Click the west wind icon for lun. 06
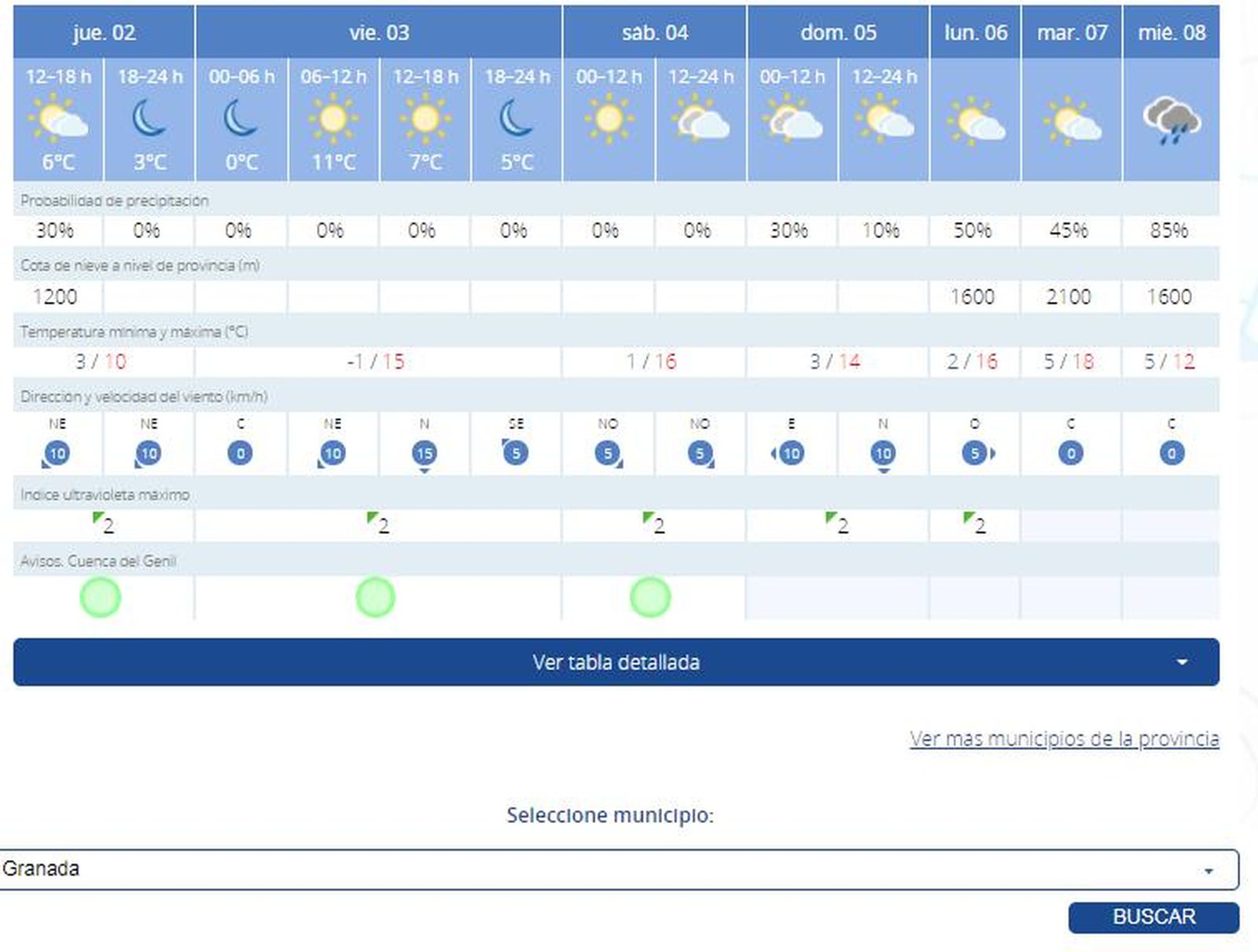Image resolution: width=1258 pixels, height=952 pixels. (976, 454)
